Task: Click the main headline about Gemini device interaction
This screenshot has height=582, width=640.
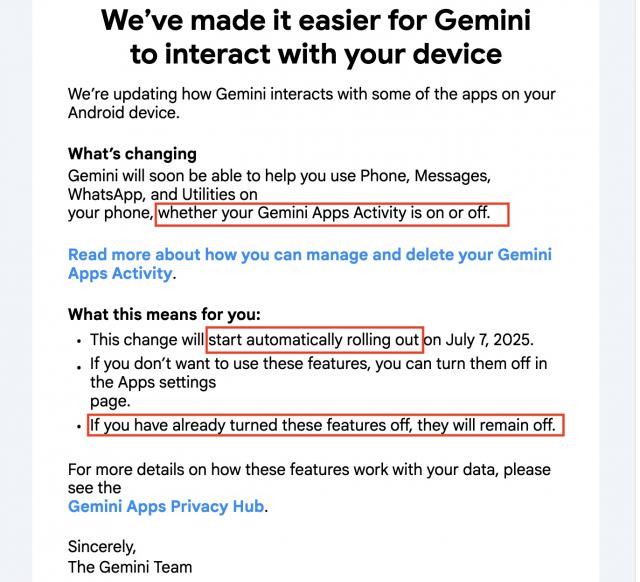Action: [314, 35]
